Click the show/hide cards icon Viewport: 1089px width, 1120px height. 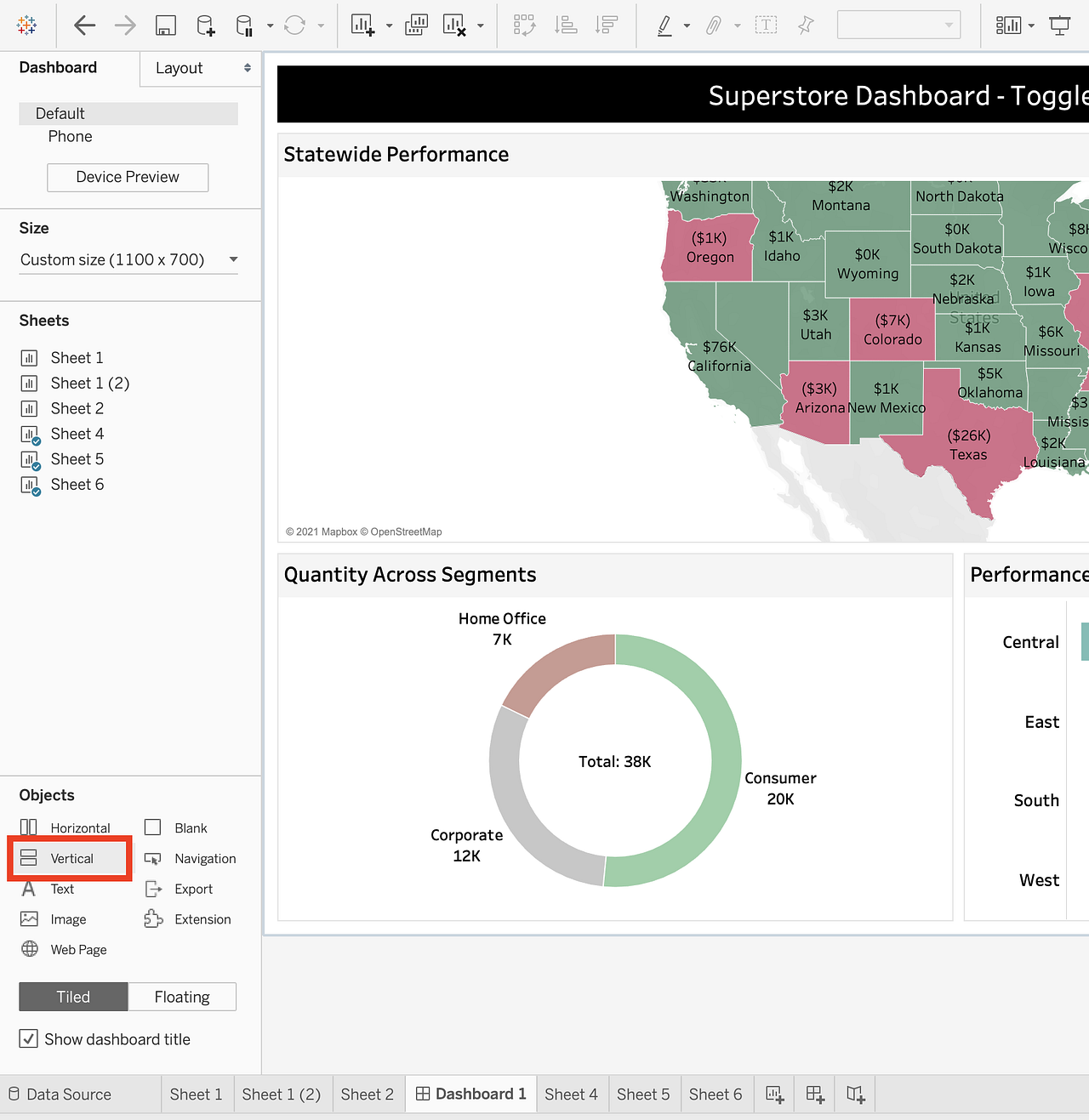click(x=1008, y=26)
